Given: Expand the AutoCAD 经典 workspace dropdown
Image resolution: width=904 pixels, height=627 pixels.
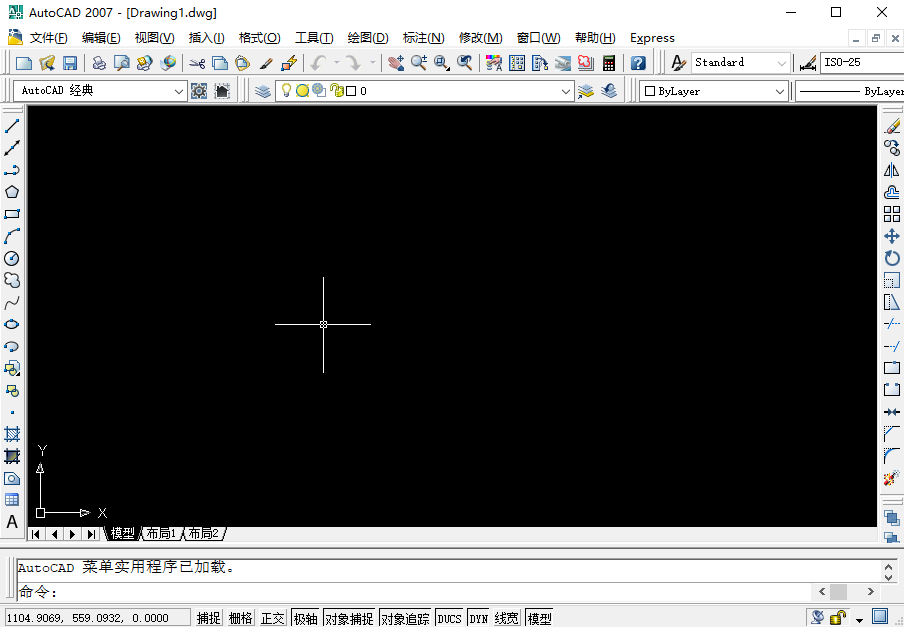Looking at the screenshot, I should [179, 91].
